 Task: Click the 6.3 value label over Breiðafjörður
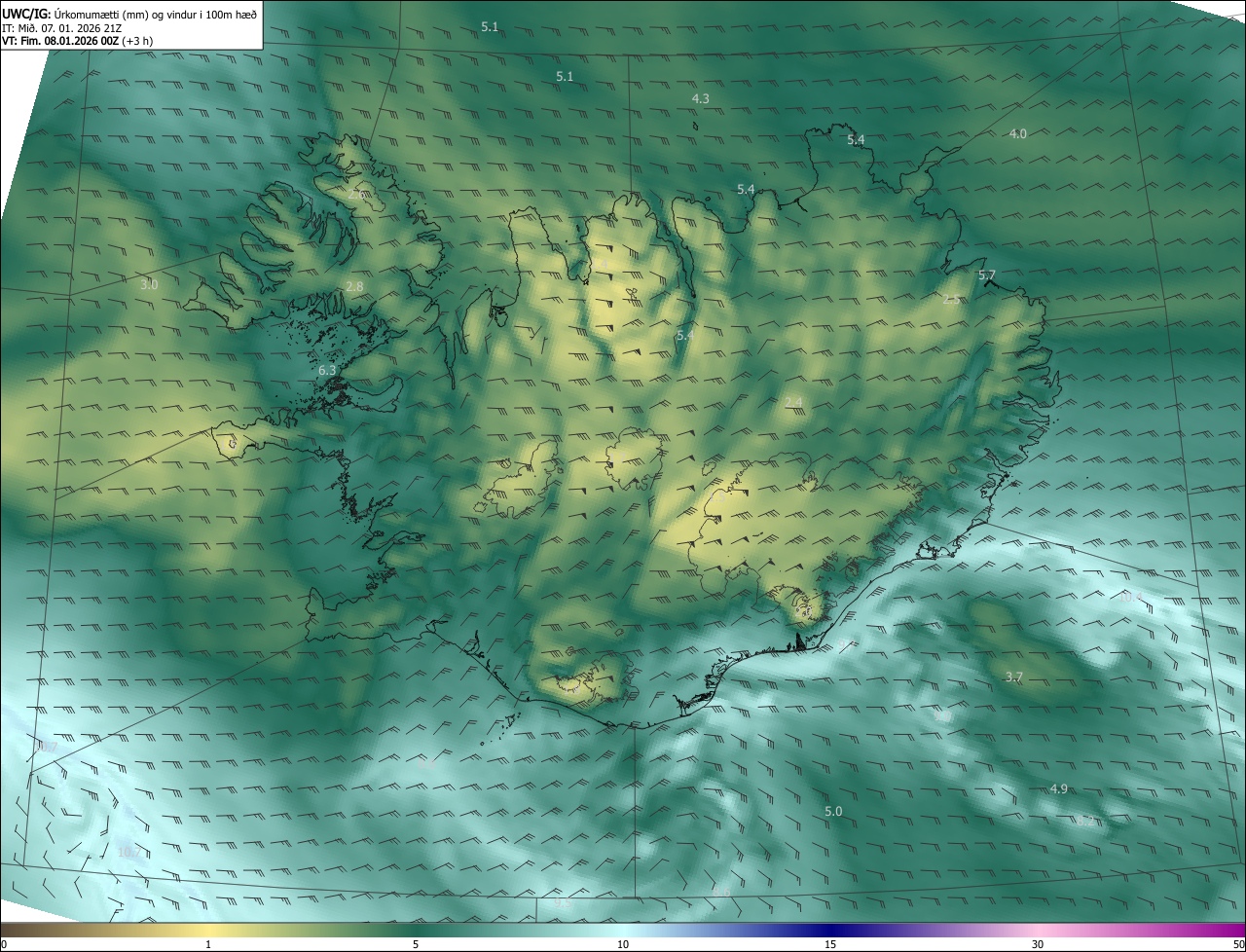pos(327,370)
